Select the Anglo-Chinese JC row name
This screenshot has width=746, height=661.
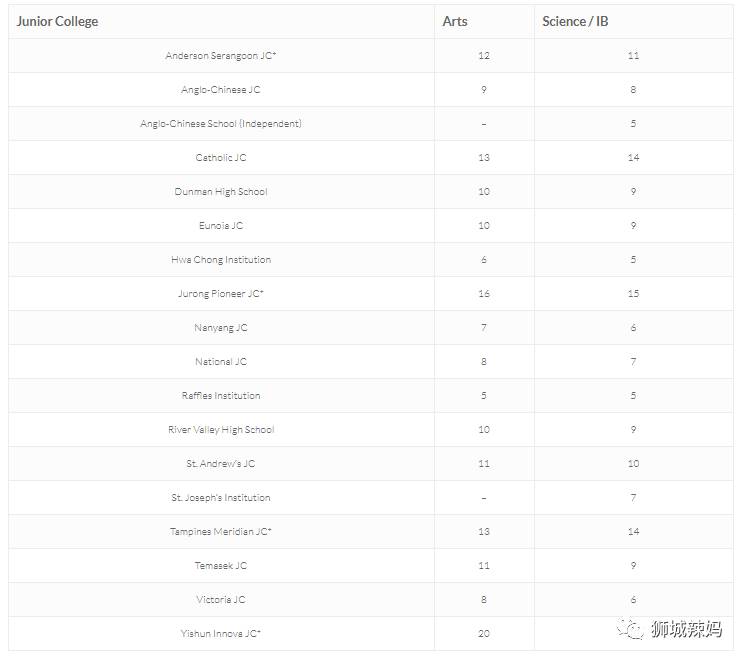click(x=221, y=90)
